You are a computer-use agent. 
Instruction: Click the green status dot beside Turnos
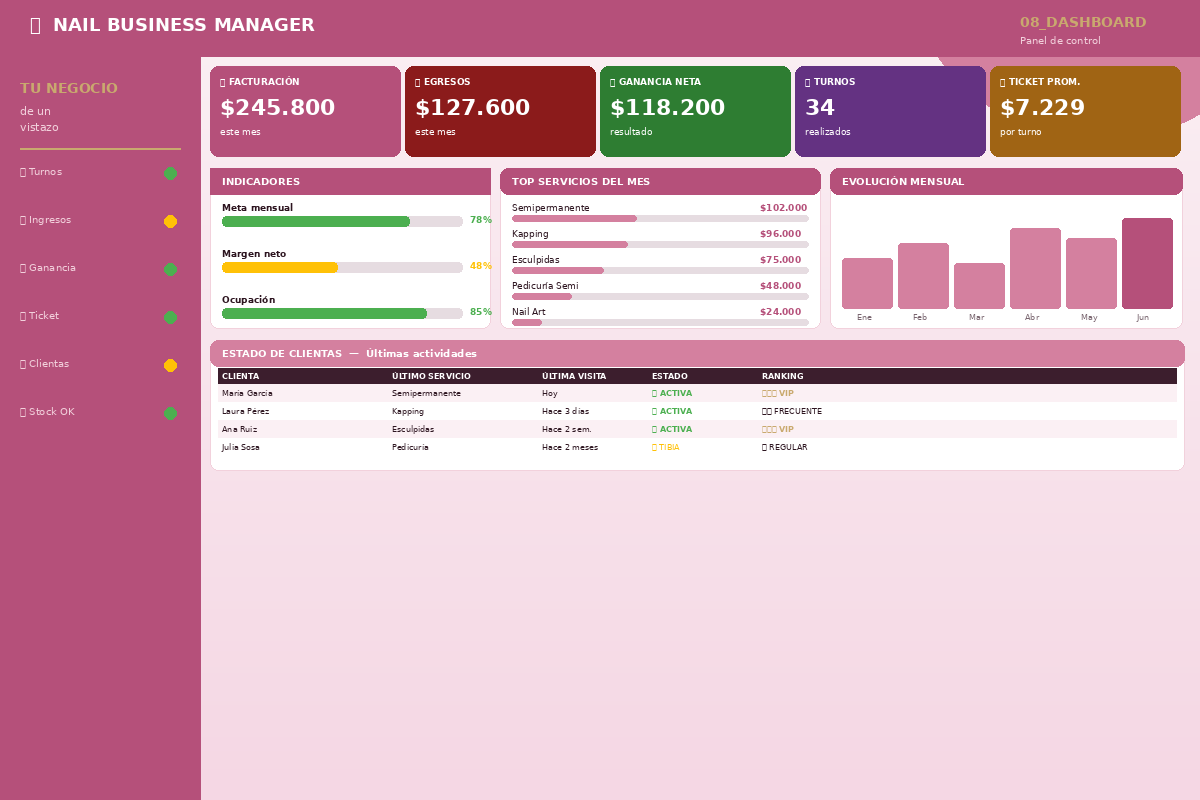[x=170, y=173]
